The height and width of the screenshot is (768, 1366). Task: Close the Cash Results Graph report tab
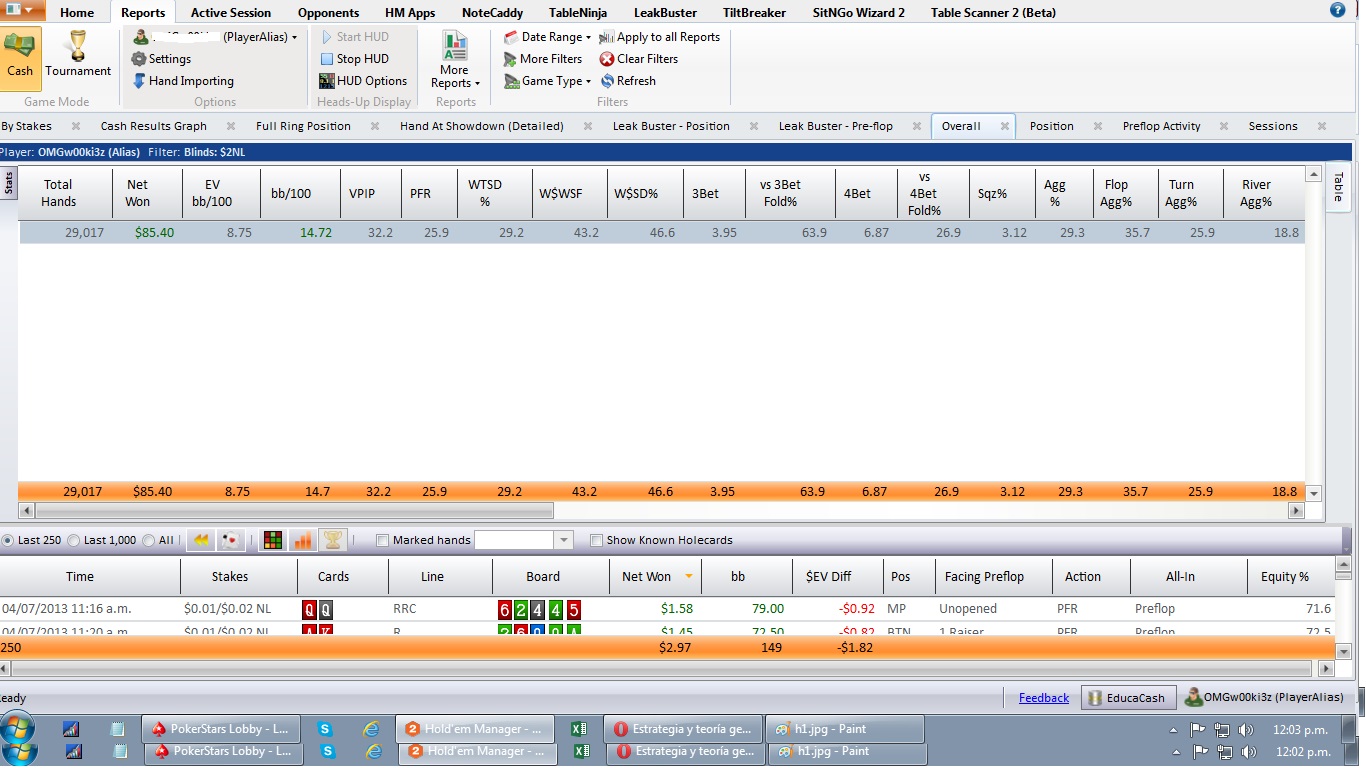(231, 126)
